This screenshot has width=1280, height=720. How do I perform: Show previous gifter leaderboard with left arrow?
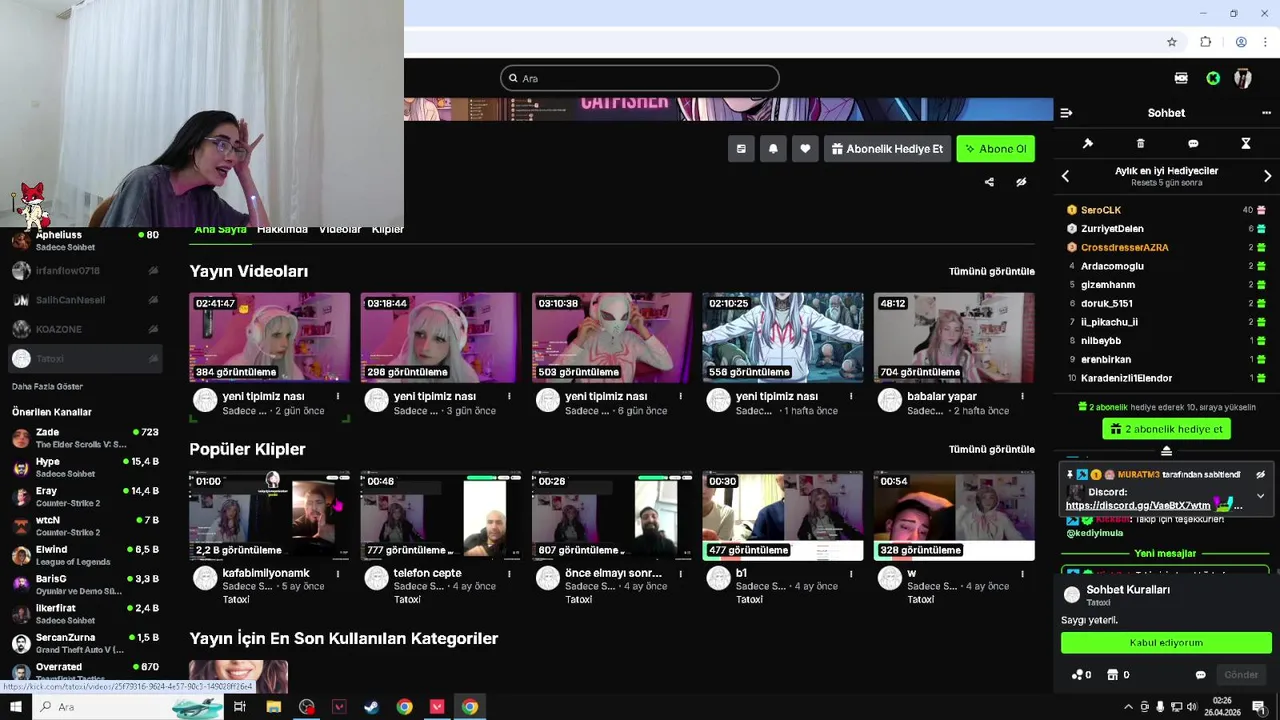[1065, 176]
